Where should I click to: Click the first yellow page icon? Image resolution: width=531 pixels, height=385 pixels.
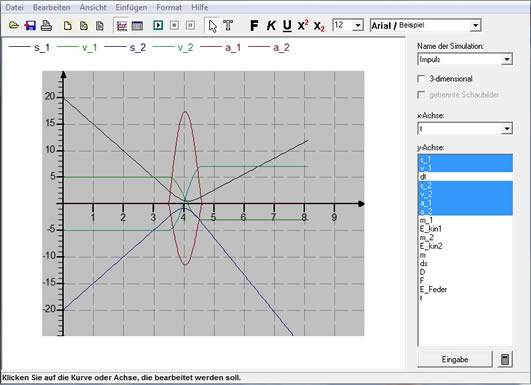pyautogui.click(x=68, y=25)
